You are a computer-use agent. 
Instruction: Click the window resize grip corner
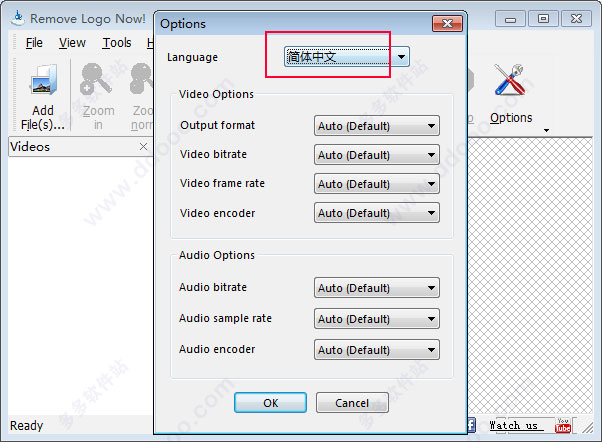coord(587,427)
